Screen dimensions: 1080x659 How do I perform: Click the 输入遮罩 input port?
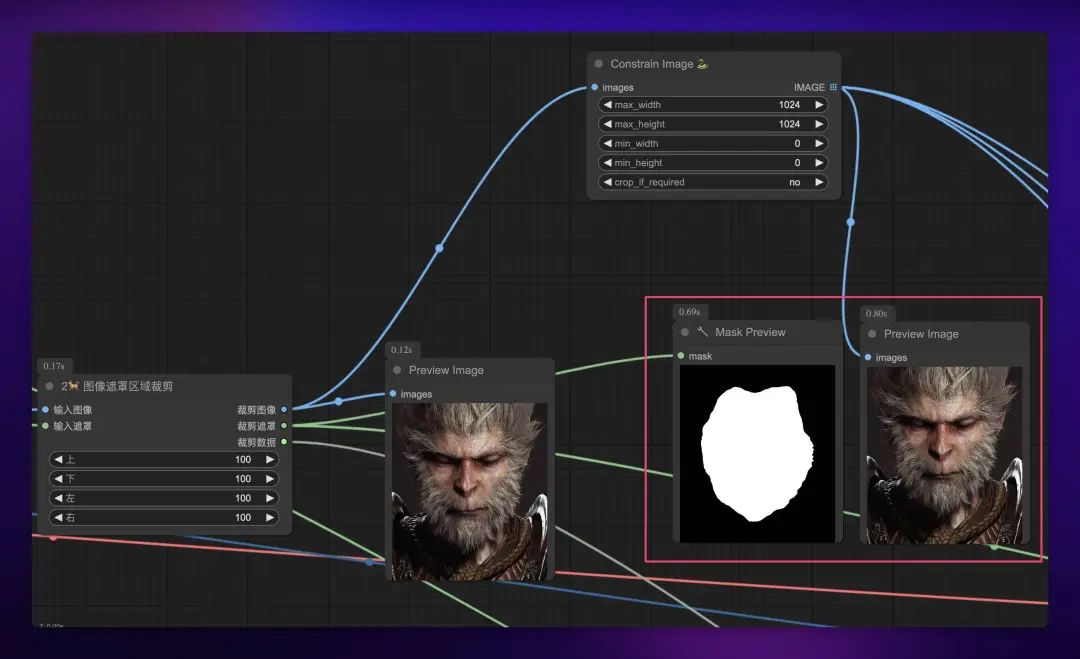[x=45, y=426]
